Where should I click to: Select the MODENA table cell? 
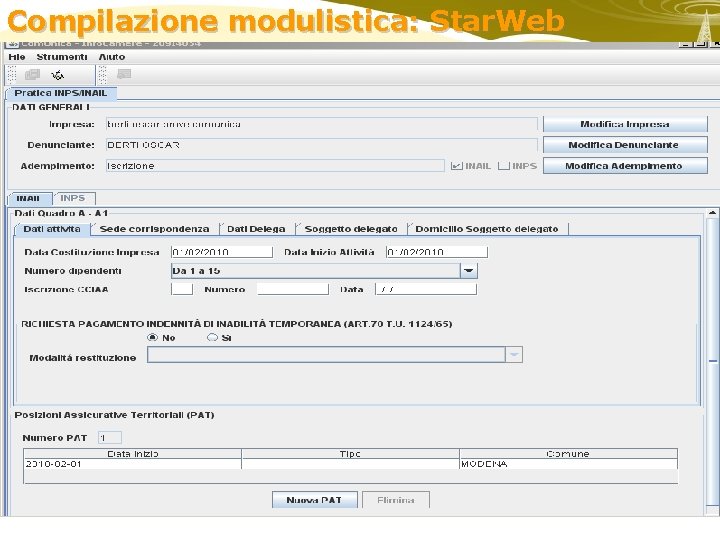tap(568, 464)
